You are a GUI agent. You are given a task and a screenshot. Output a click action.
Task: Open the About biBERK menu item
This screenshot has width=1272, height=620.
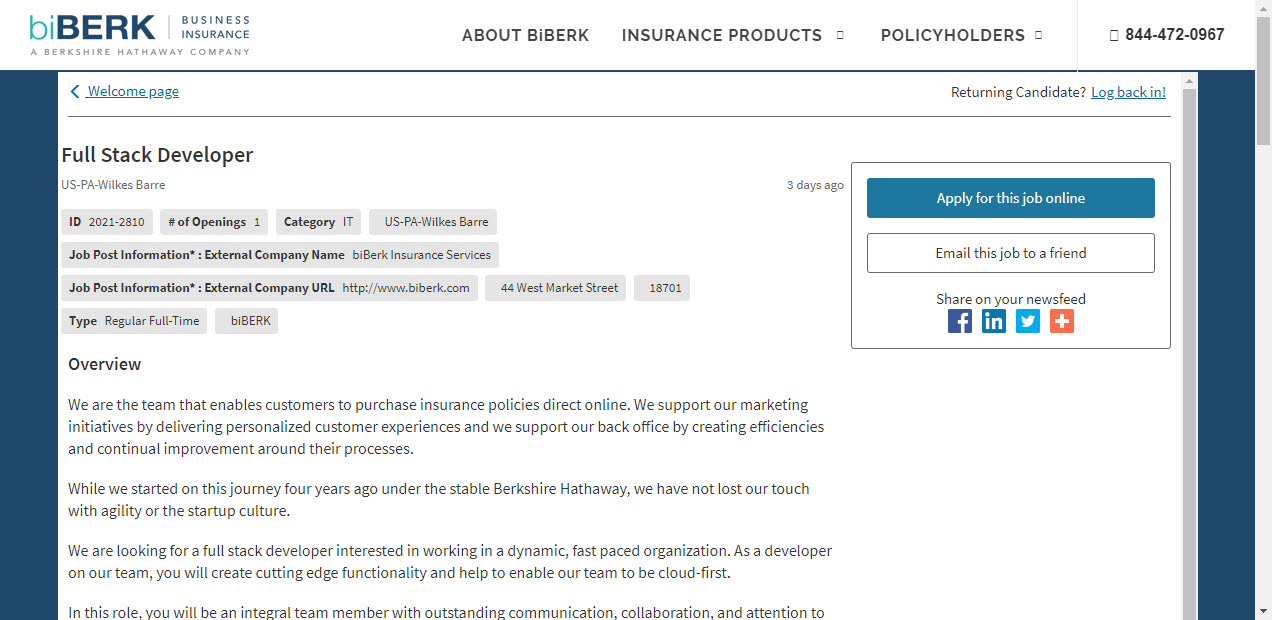[525, 35]
